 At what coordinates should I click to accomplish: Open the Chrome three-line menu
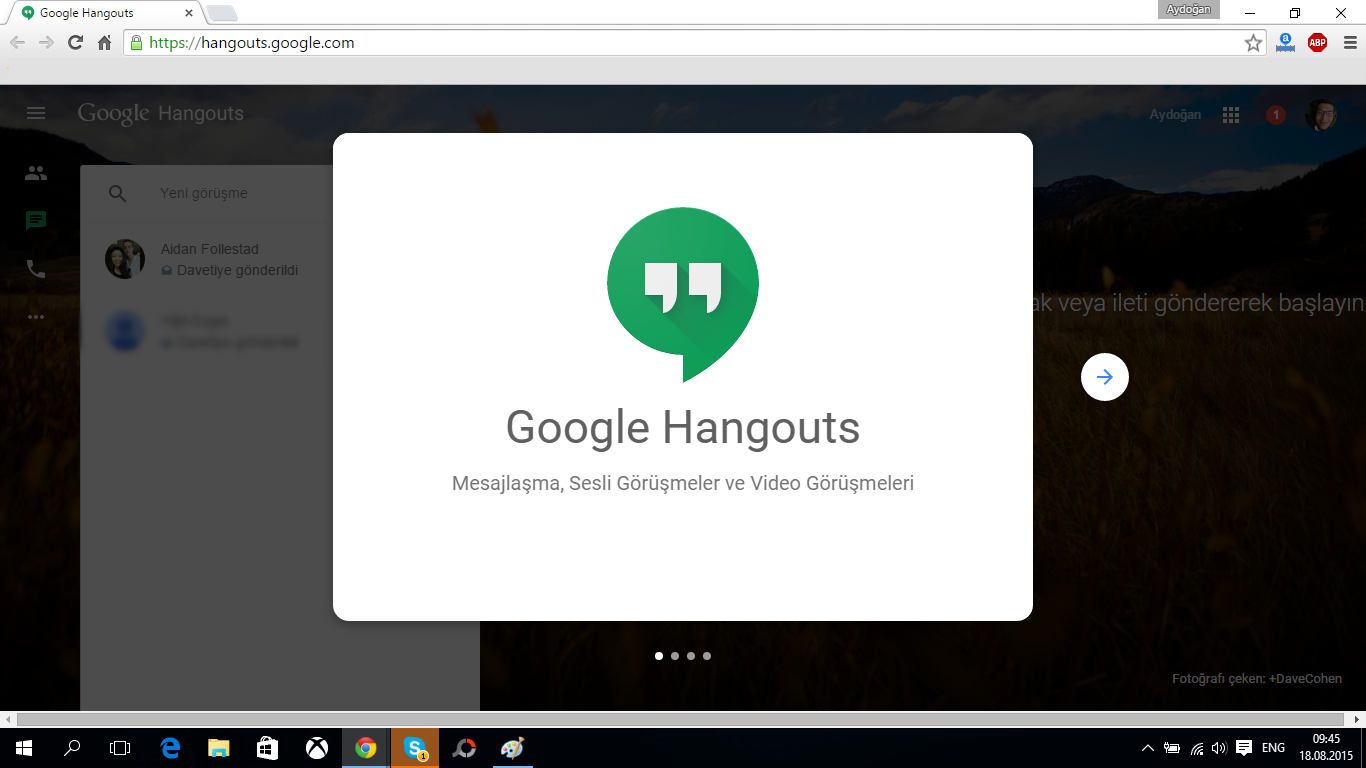pyautogui.click(x=1349, y=43)
